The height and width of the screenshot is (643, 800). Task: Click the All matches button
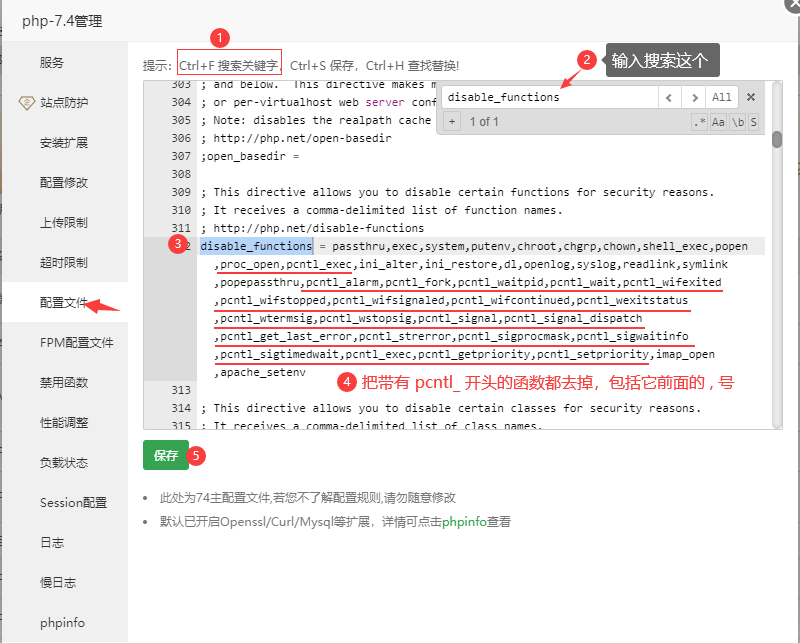coord(721,97)
